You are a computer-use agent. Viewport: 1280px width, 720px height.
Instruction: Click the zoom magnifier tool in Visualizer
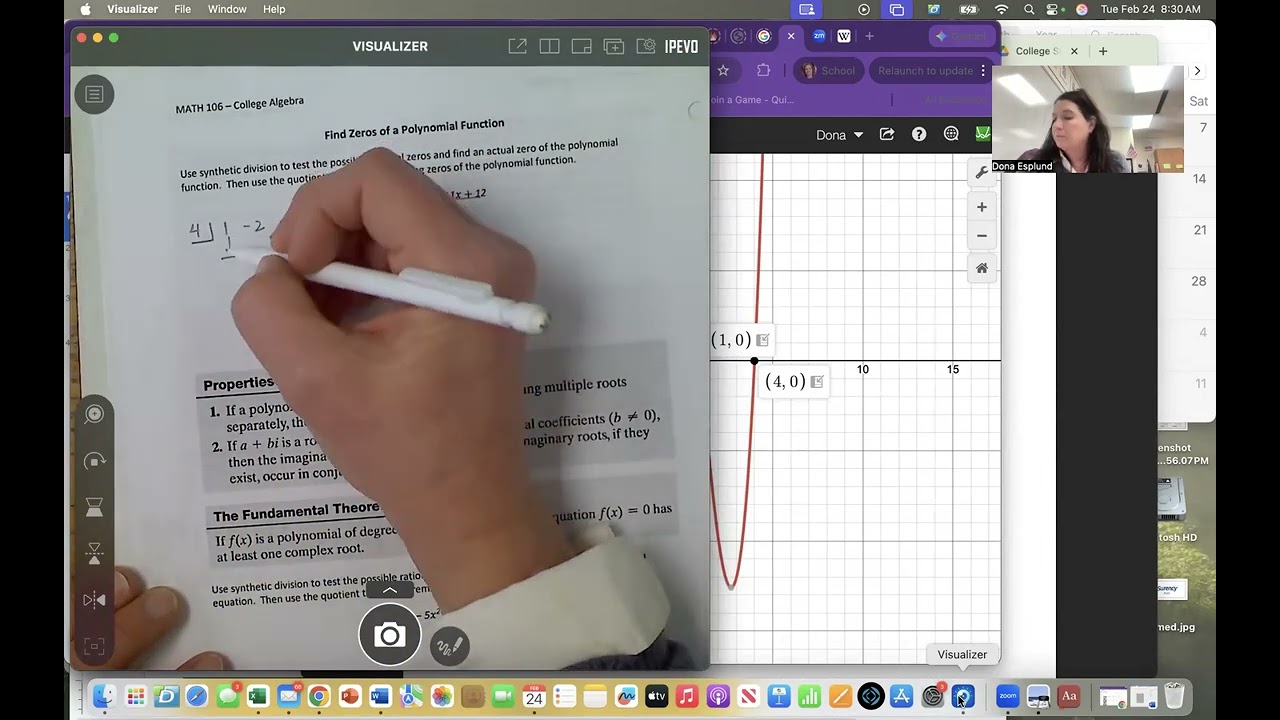pos(94,414)
